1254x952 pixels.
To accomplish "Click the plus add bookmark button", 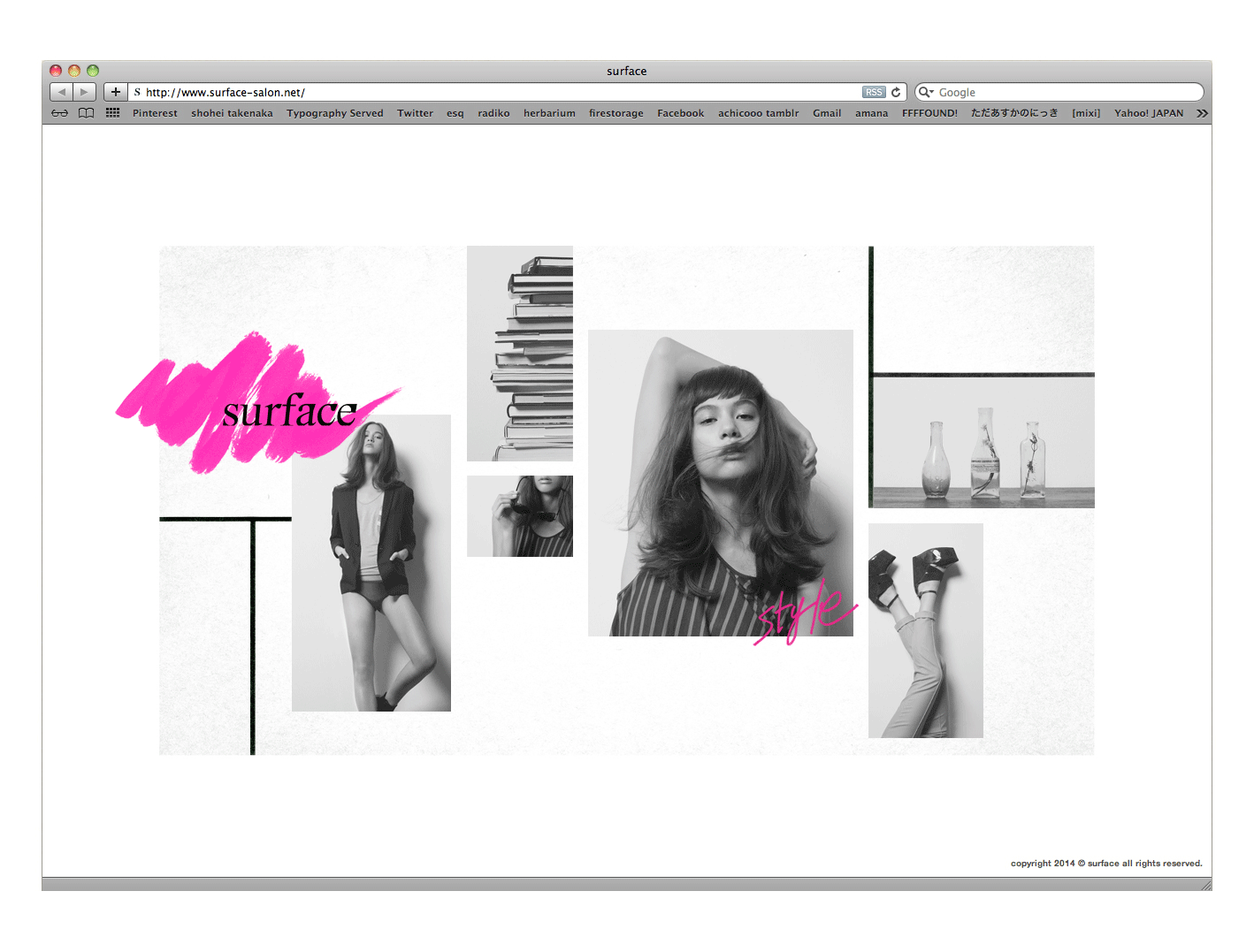I will tap(116, 92).
